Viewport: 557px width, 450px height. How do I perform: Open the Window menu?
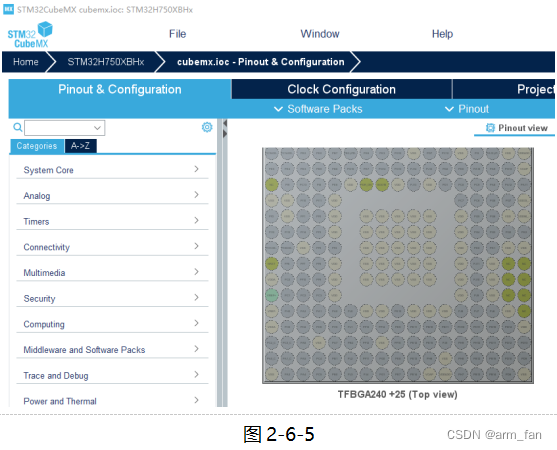click(x=320, y=34)
